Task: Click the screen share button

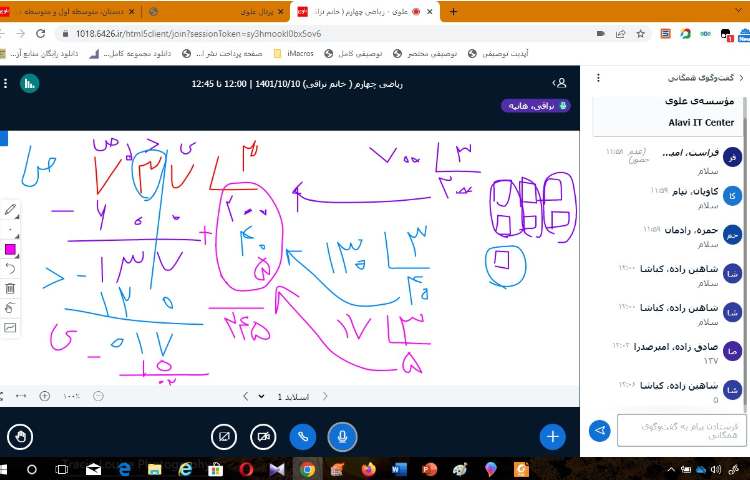Action: pos(224,436)
